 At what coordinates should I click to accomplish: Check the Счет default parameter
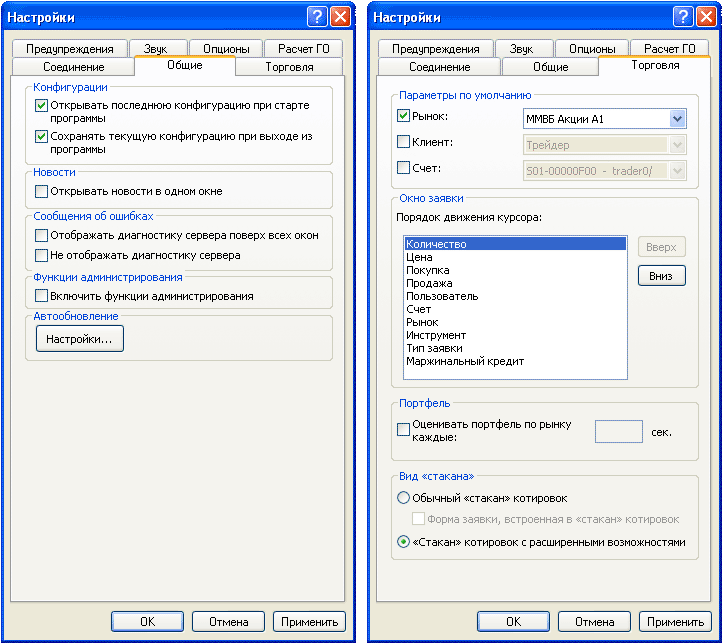point(403,167)
